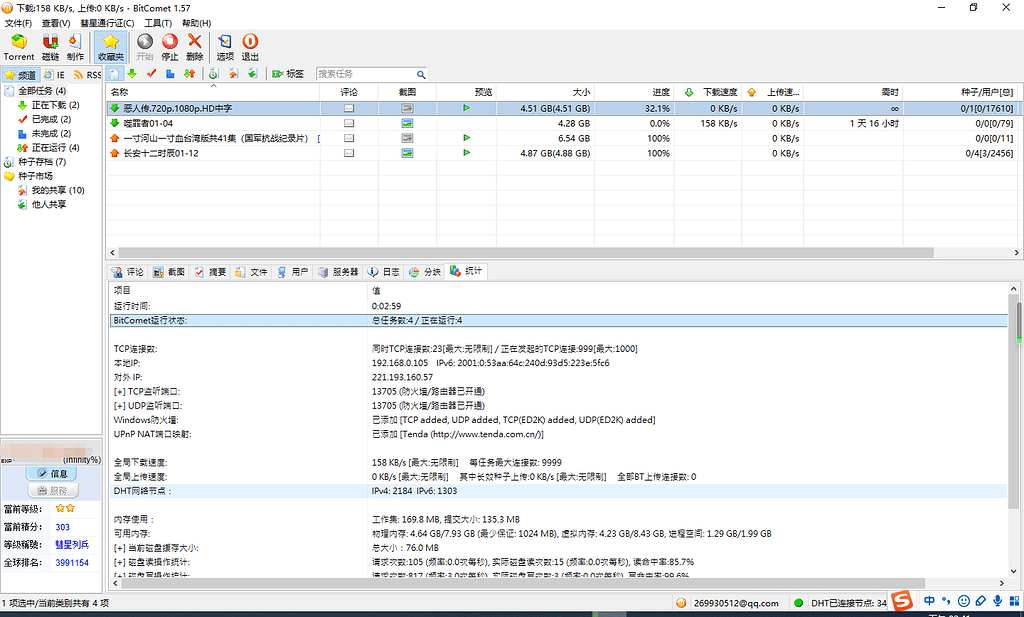Click the search magnifier icon

[421, 74]
